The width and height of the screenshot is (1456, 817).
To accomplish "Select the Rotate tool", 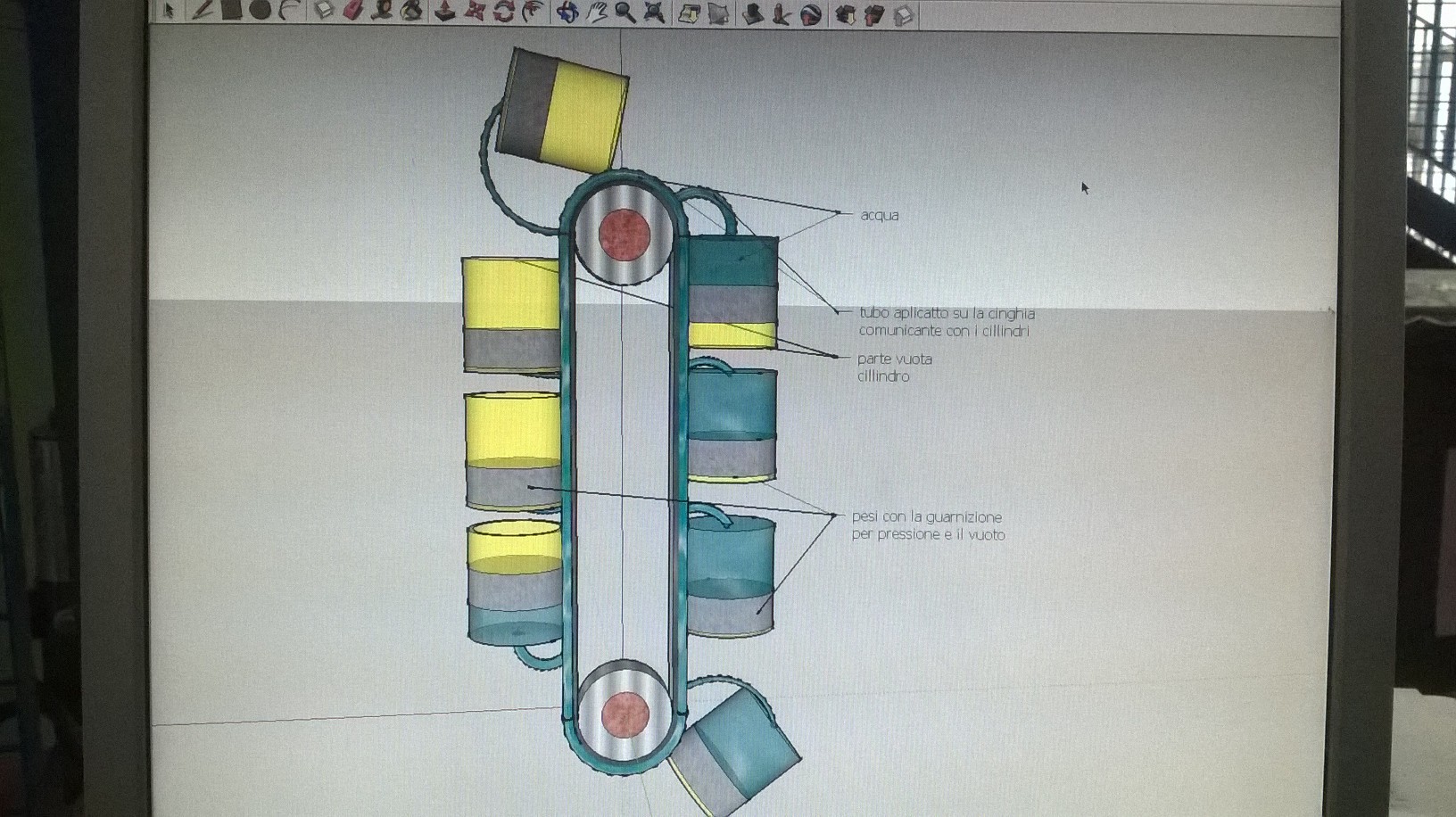I will click(x=503, y=12).
